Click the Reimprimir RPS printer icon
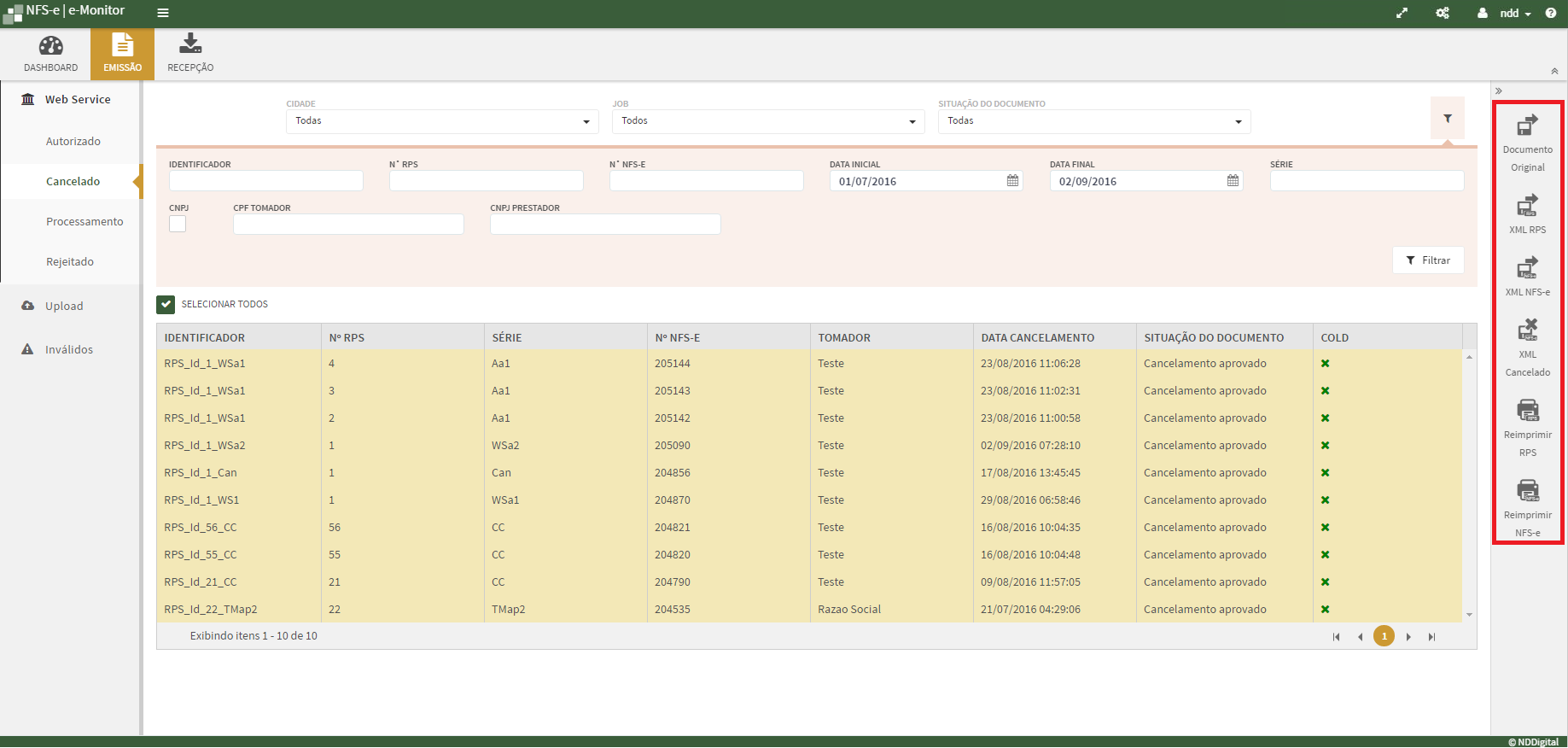1568x748 pixels. tap(1527, 411)
